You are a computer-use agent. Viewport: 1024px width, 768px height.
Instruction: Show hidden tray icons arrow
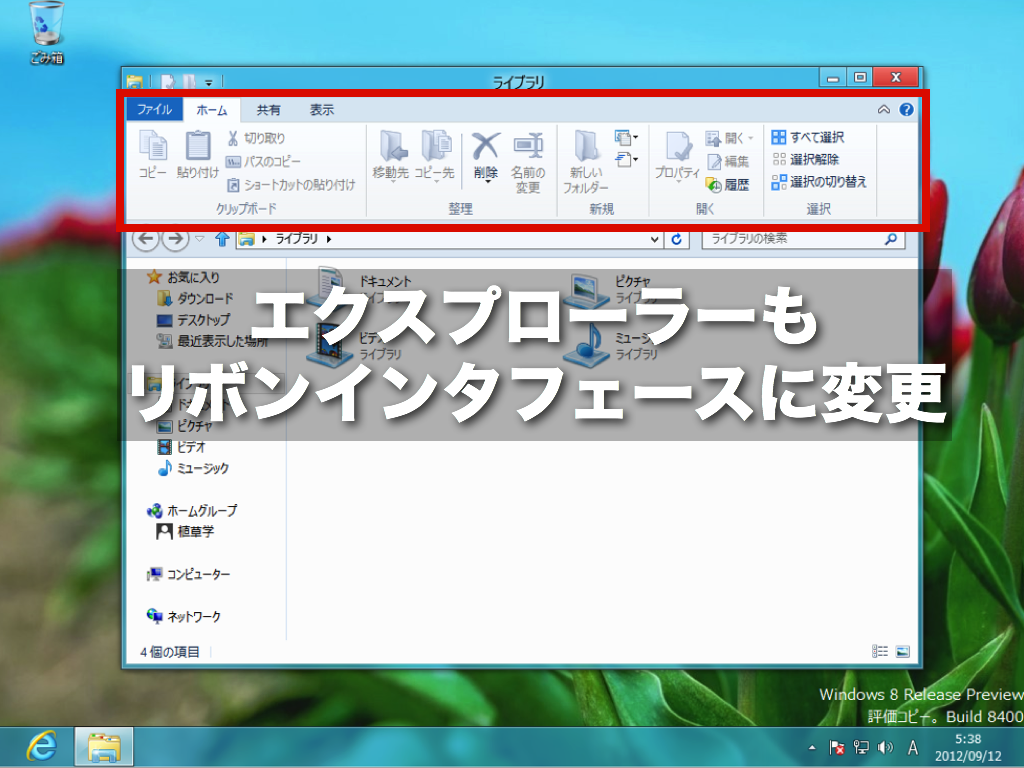click(812, 748)
